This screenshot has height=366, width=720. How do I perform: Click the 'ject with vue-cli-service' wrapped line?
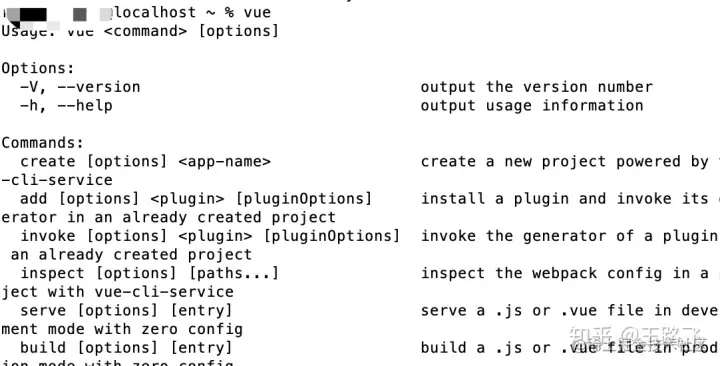118,292
